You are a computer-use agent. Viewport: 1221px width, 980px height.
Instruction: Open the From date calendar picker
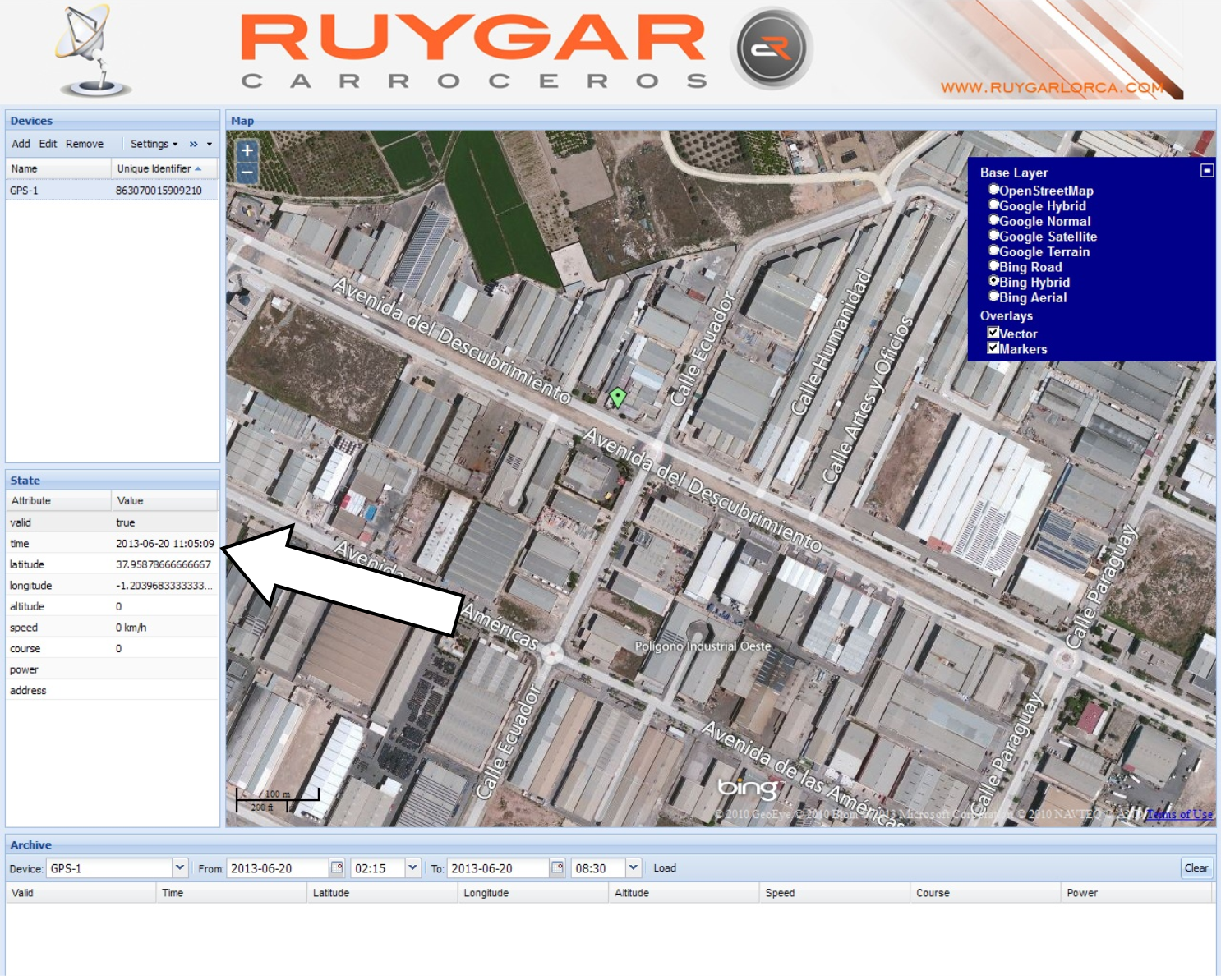pyautogui.click(x=337, y=867)
